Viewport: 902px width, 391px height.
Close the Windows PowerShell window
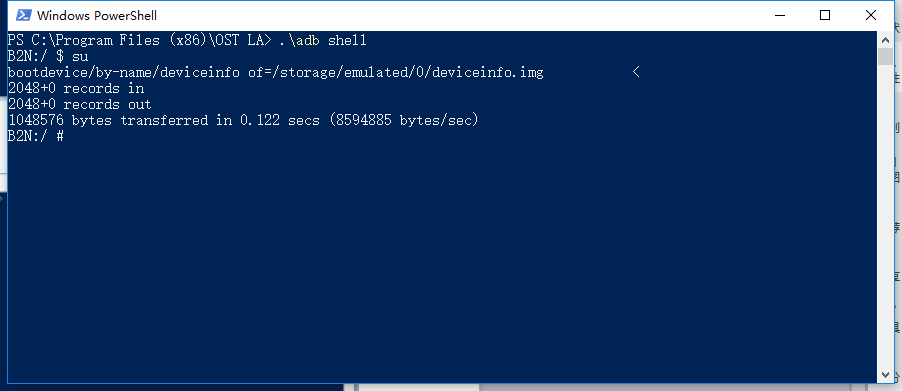click(x=871, y=15)
